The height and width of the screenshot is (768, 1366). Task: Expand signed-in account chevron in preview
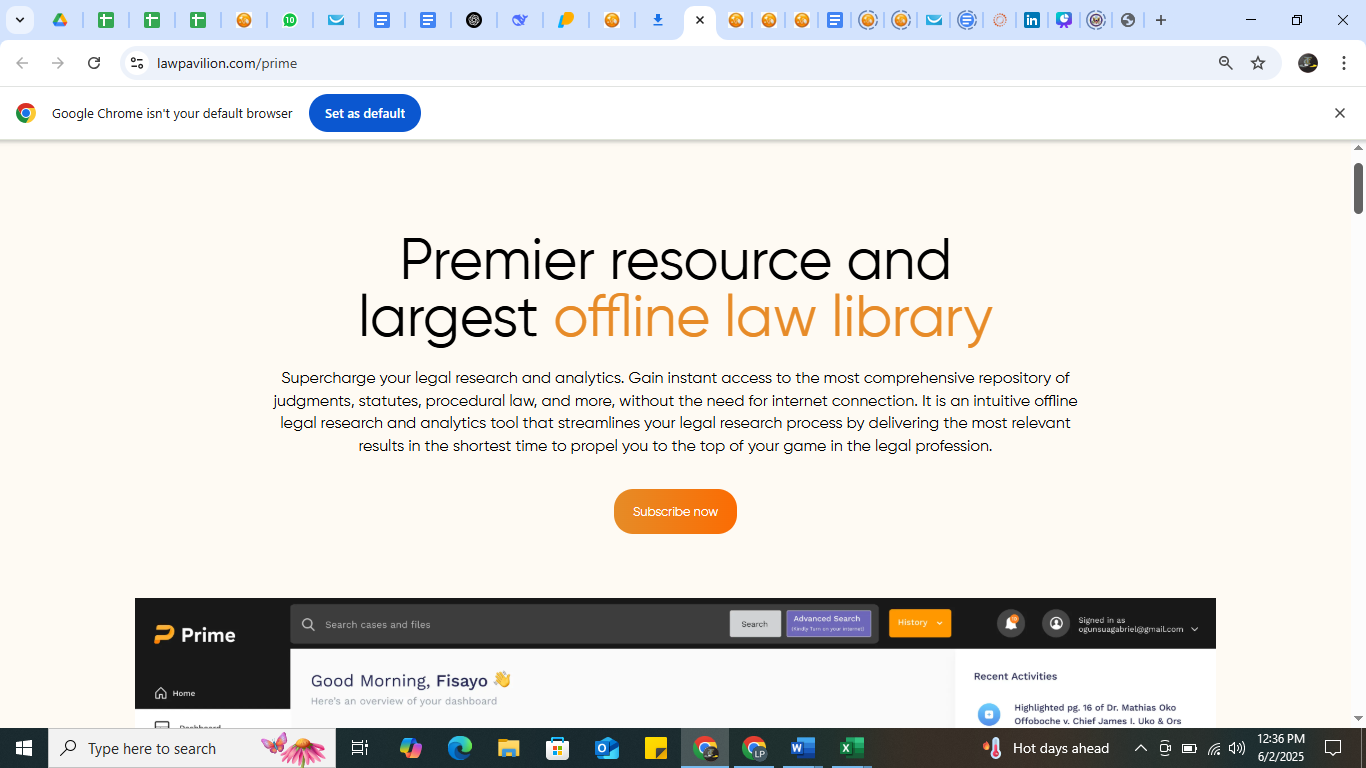point(1194,629)
